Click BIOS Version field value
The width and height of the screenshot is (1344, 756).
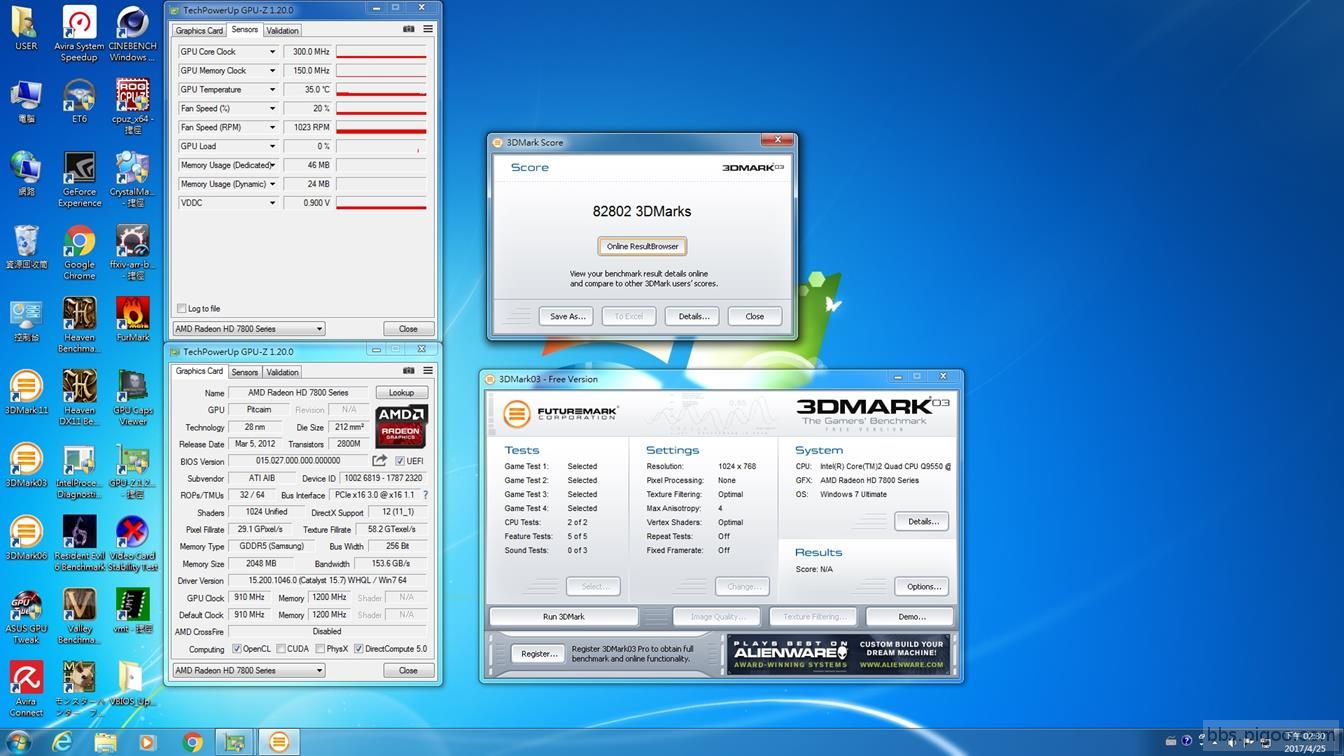(x=298, y=461)
